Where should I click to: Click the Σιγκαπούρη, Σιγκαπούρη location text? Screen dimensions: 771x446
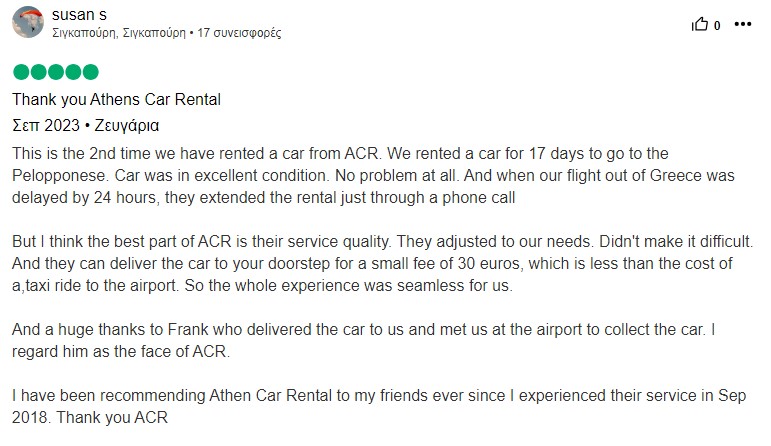click(119, 33)
